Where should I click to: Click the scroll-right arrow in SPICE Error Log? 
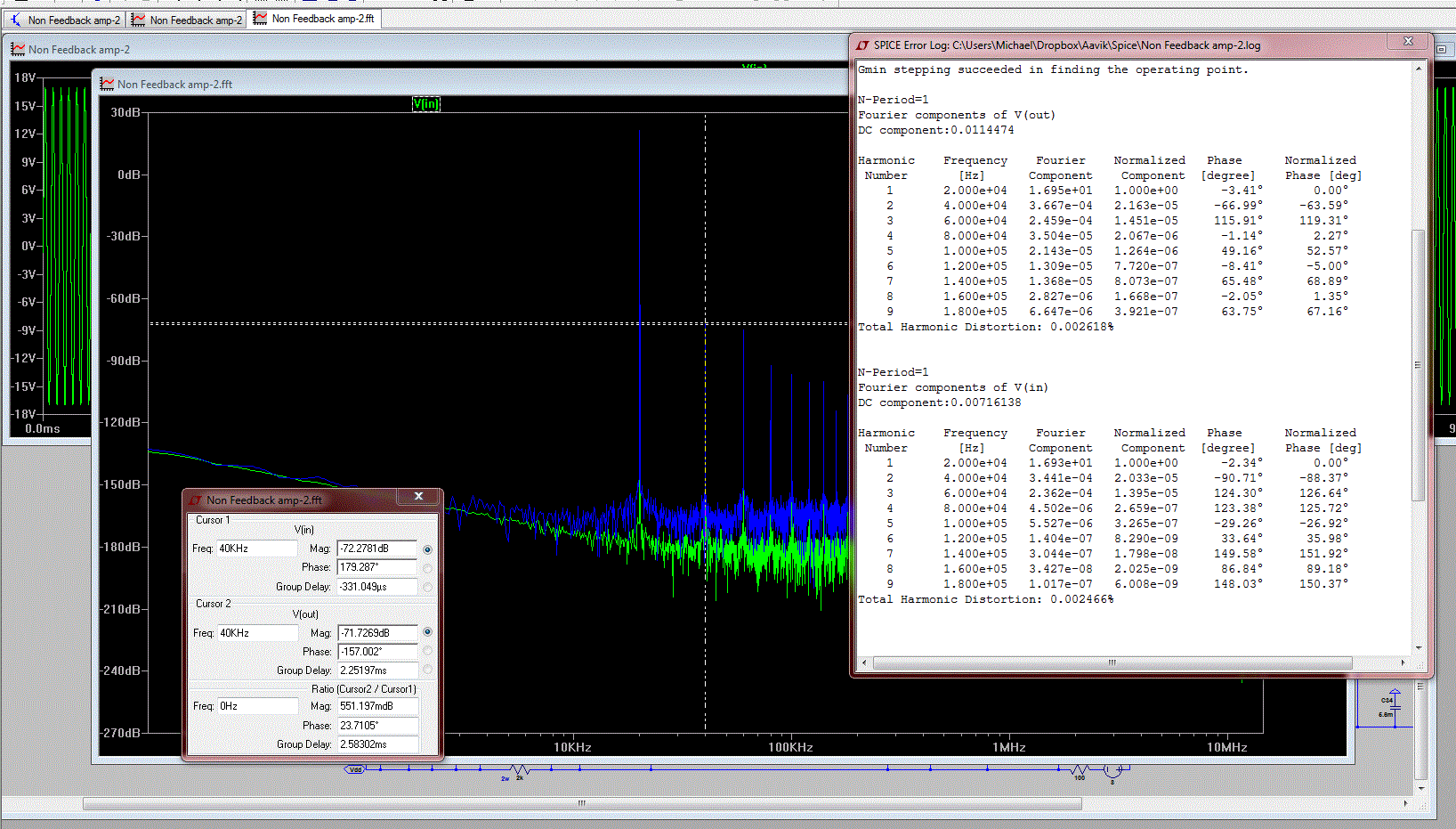click(1403, 662)
